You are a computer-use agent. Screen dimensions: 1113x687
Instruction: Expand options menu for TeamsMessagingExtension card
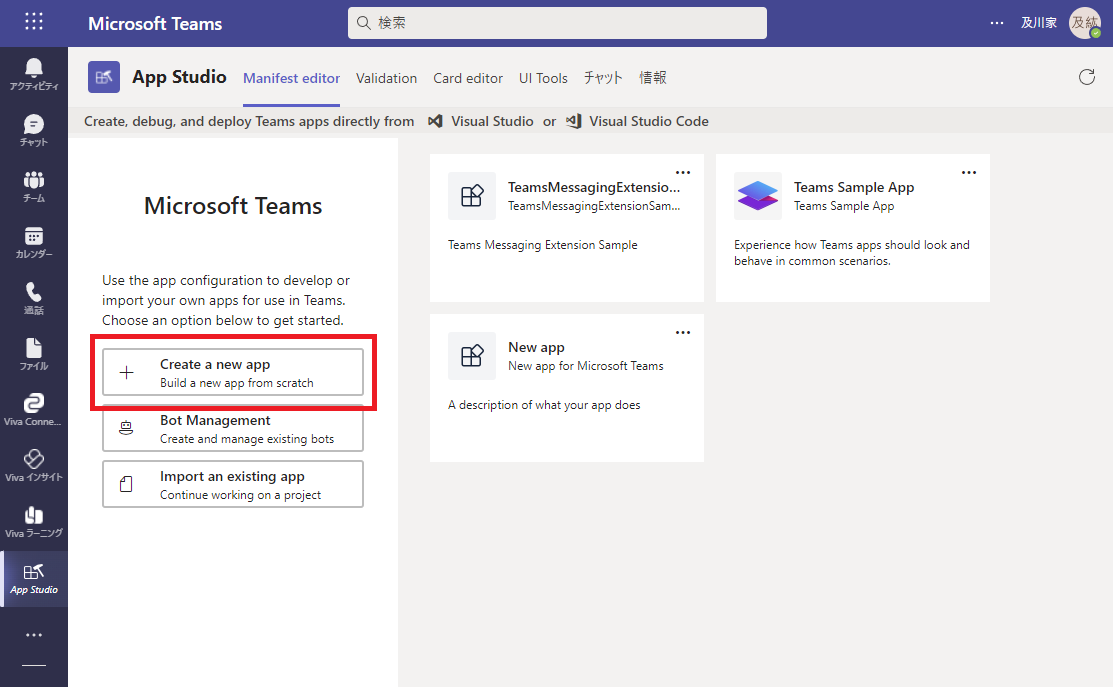point(683,172)
